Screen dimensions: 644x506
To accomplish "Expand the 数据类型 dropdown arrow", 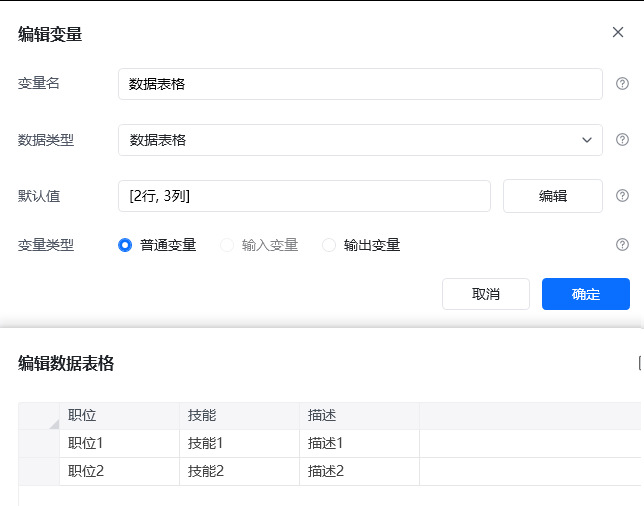I will [587, 140].
